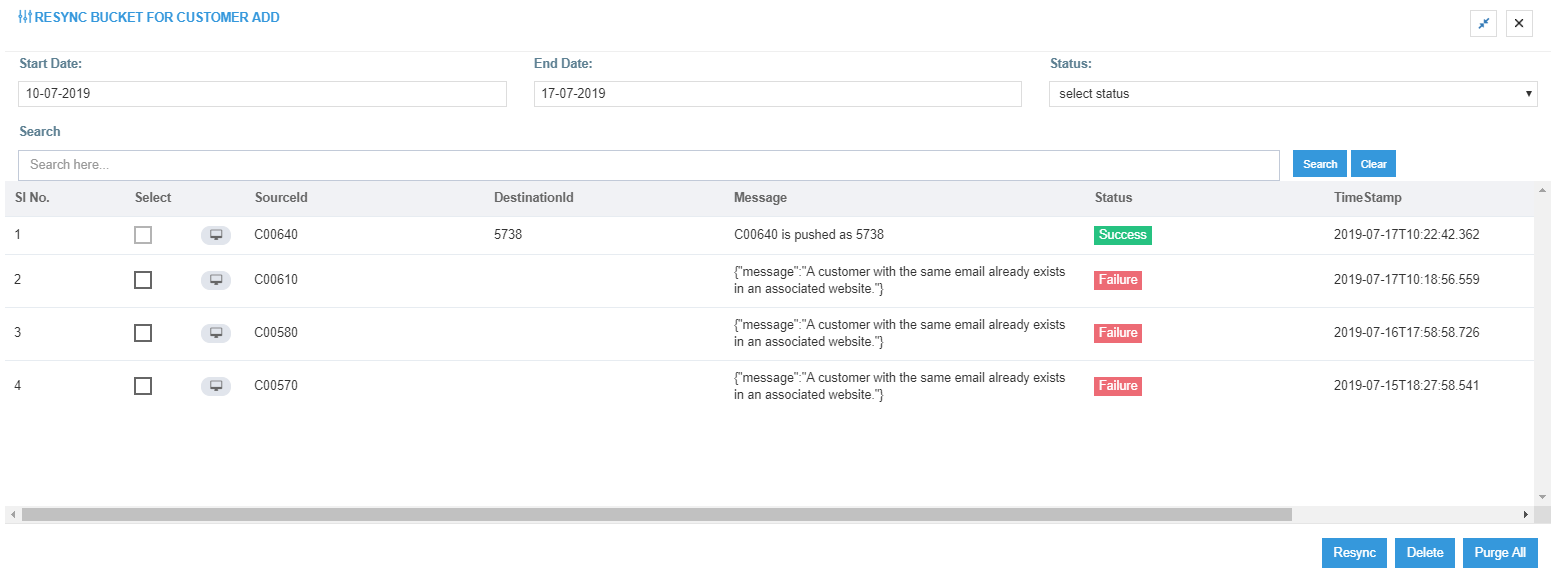Enable the checkbox on the C00610 row
The image size is (1562, 582).
coord(142,280)
